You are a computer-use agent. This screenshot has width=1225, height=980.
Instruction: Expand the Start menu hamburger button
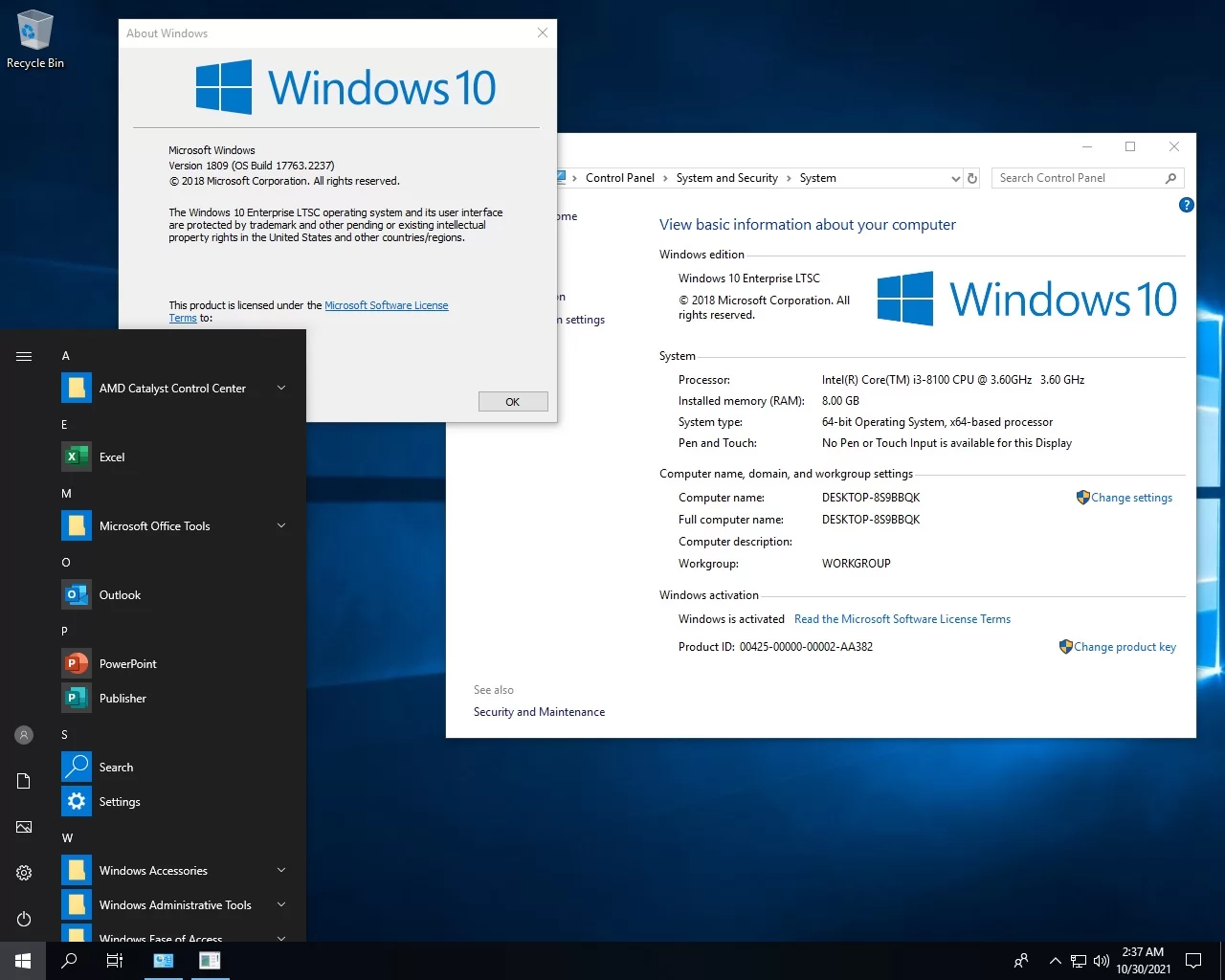[24, 356]
